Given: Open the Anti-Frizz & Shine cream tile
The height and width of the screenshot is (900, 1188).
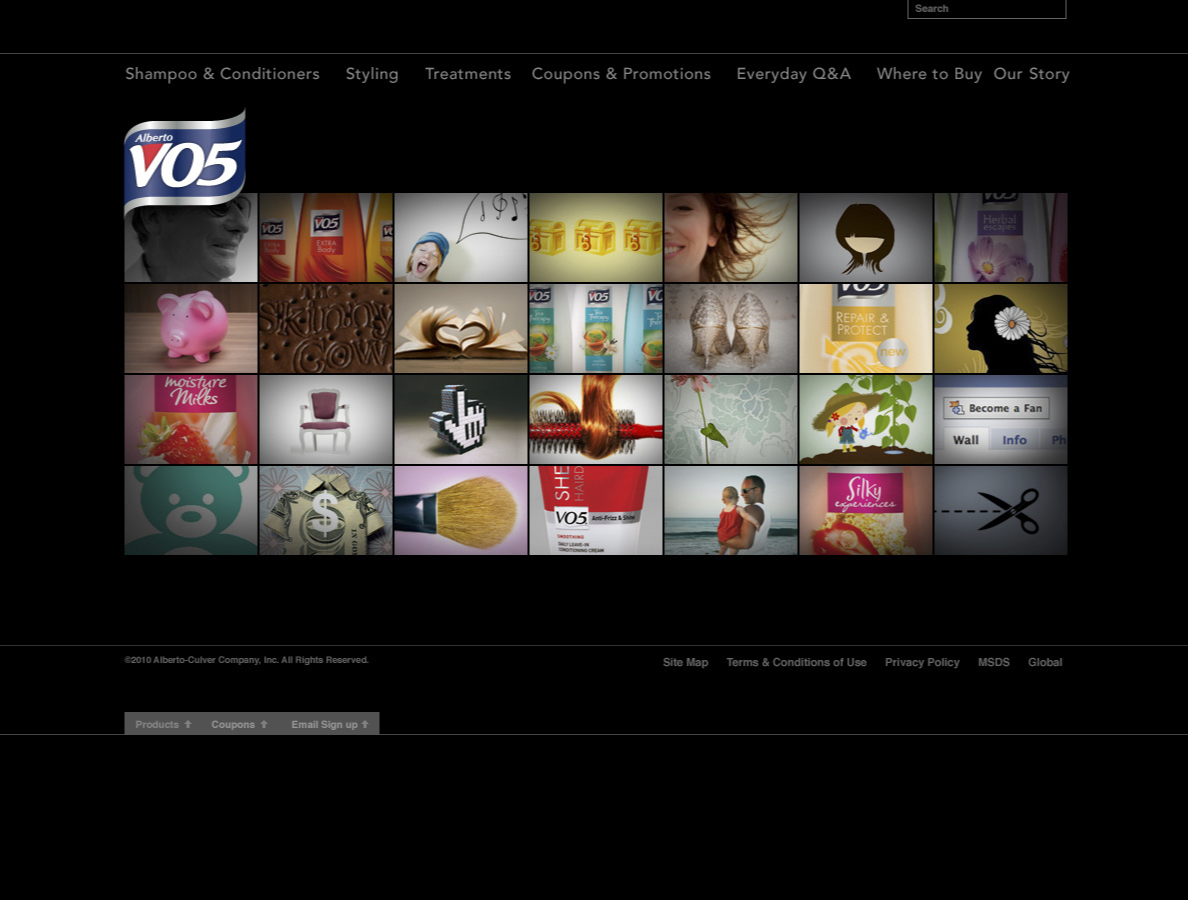Looking at the screenshot, I should pos(596,511).
